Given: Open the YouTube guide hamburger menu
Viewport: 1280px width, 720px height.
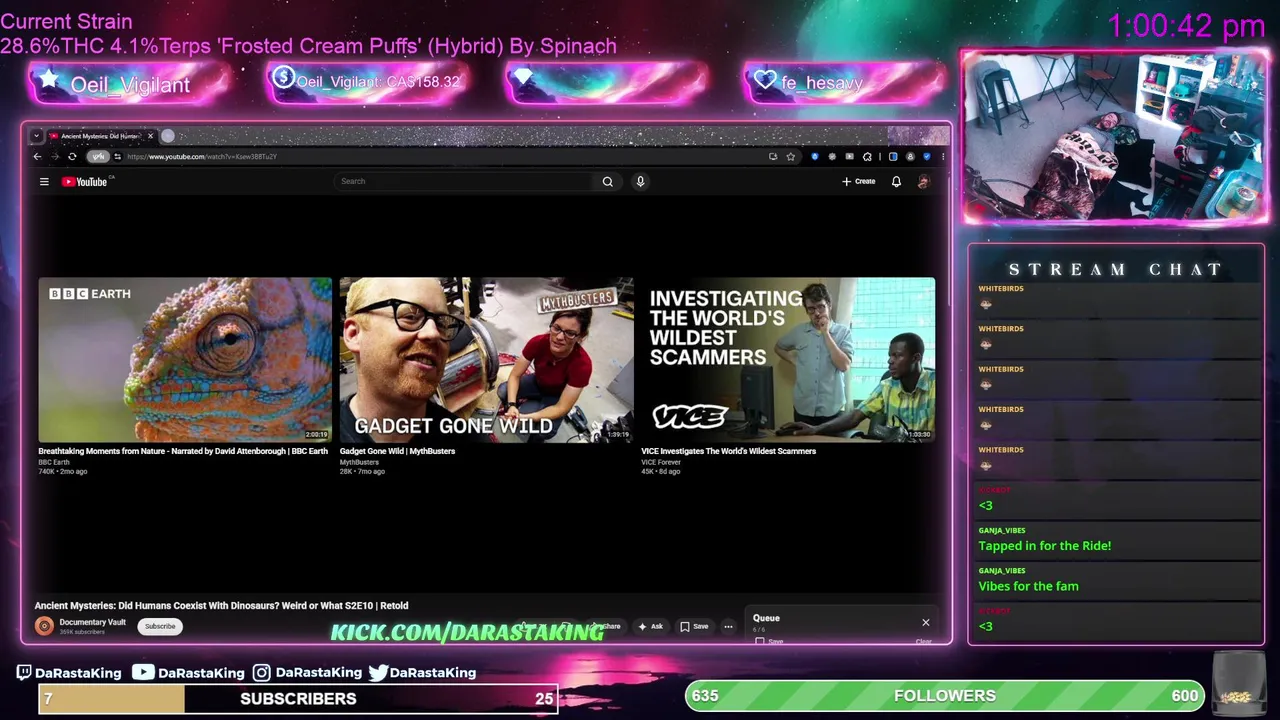Looking at the screenshot, I should point(44,181).
